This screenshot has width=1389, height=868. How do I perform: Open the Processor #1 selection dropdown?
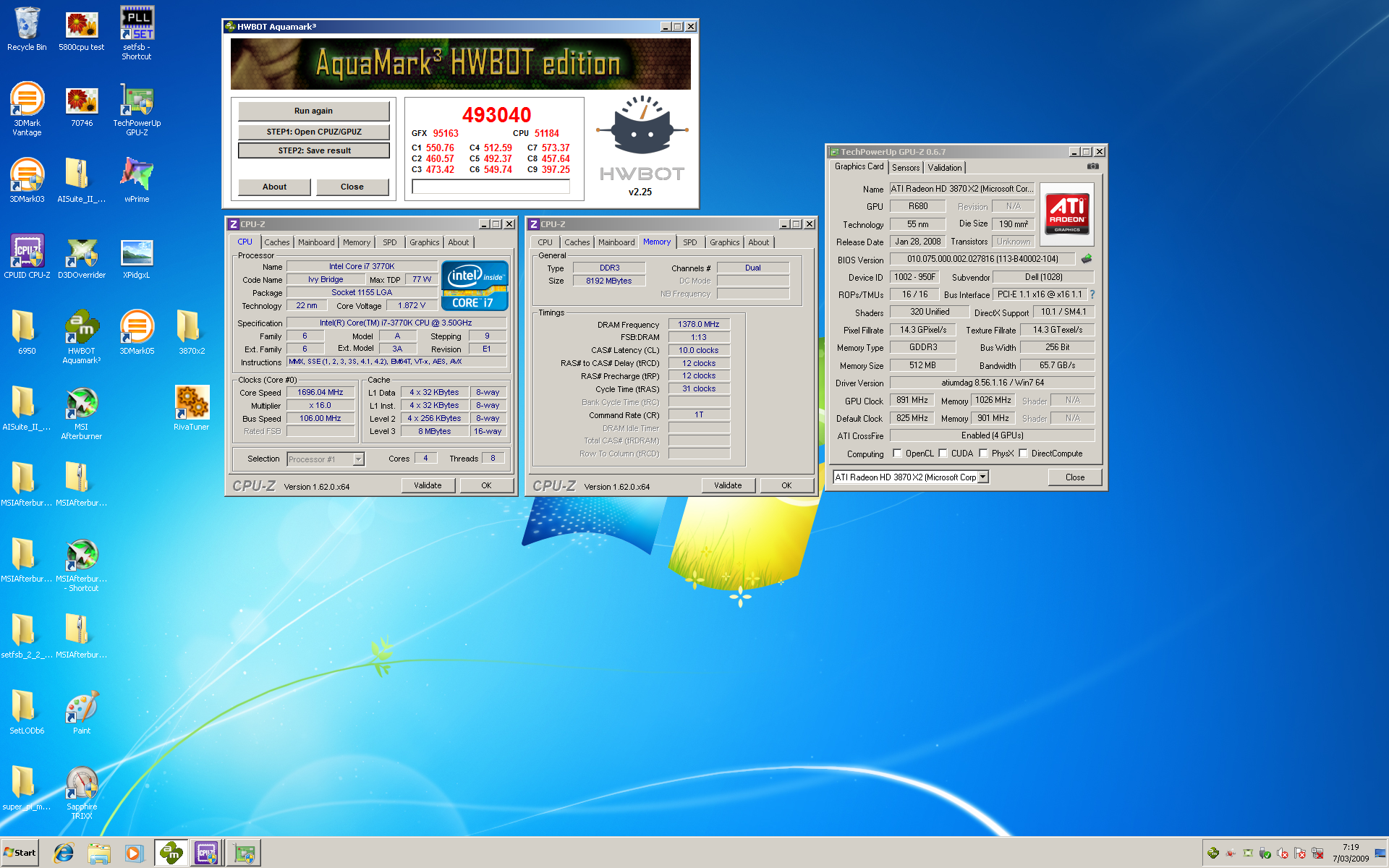(358, 459)
